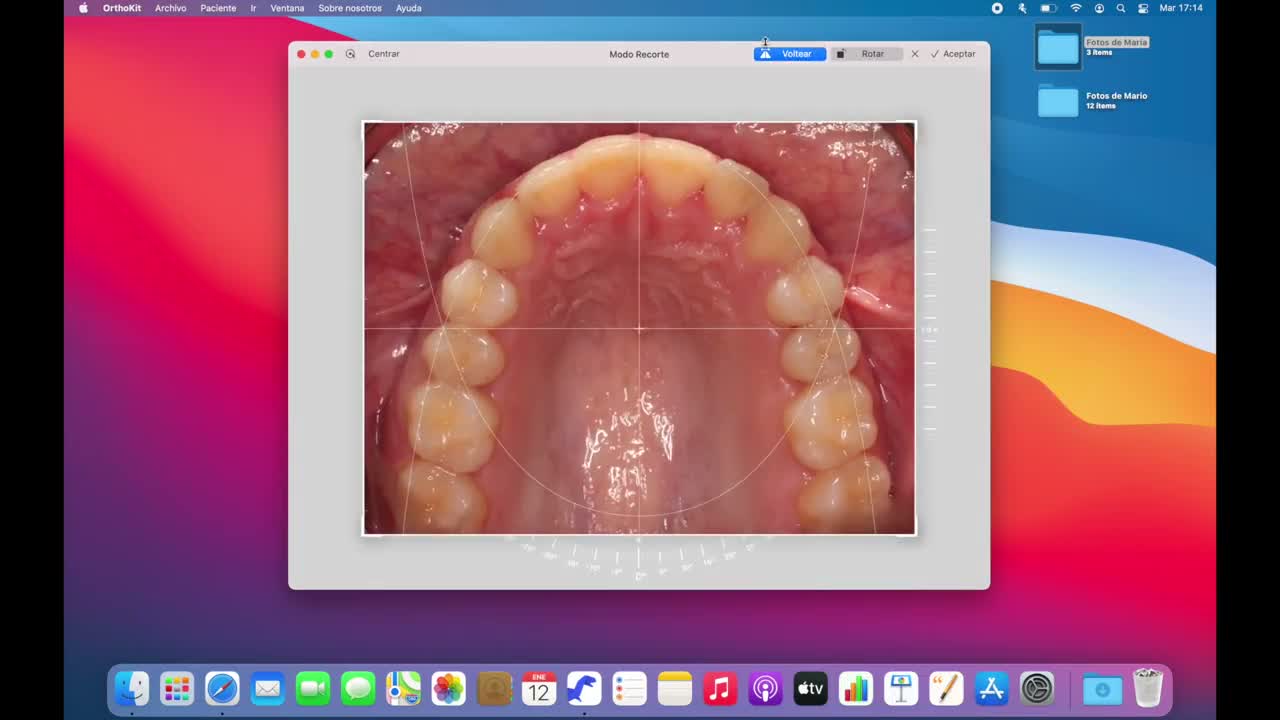Open Control Center in the menu bar

point(1143,8)
